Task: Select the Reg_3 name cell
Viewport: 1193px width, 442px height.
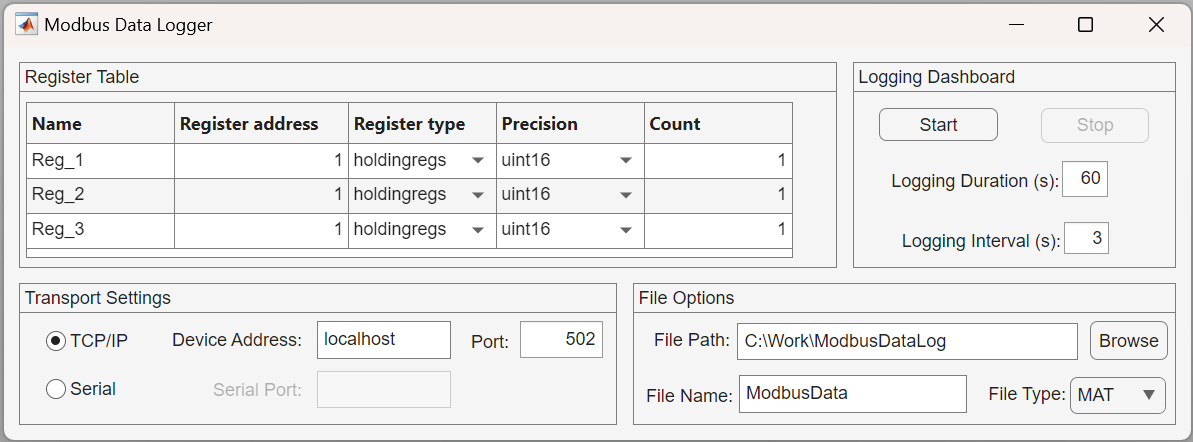Action: tap(100, 230)
